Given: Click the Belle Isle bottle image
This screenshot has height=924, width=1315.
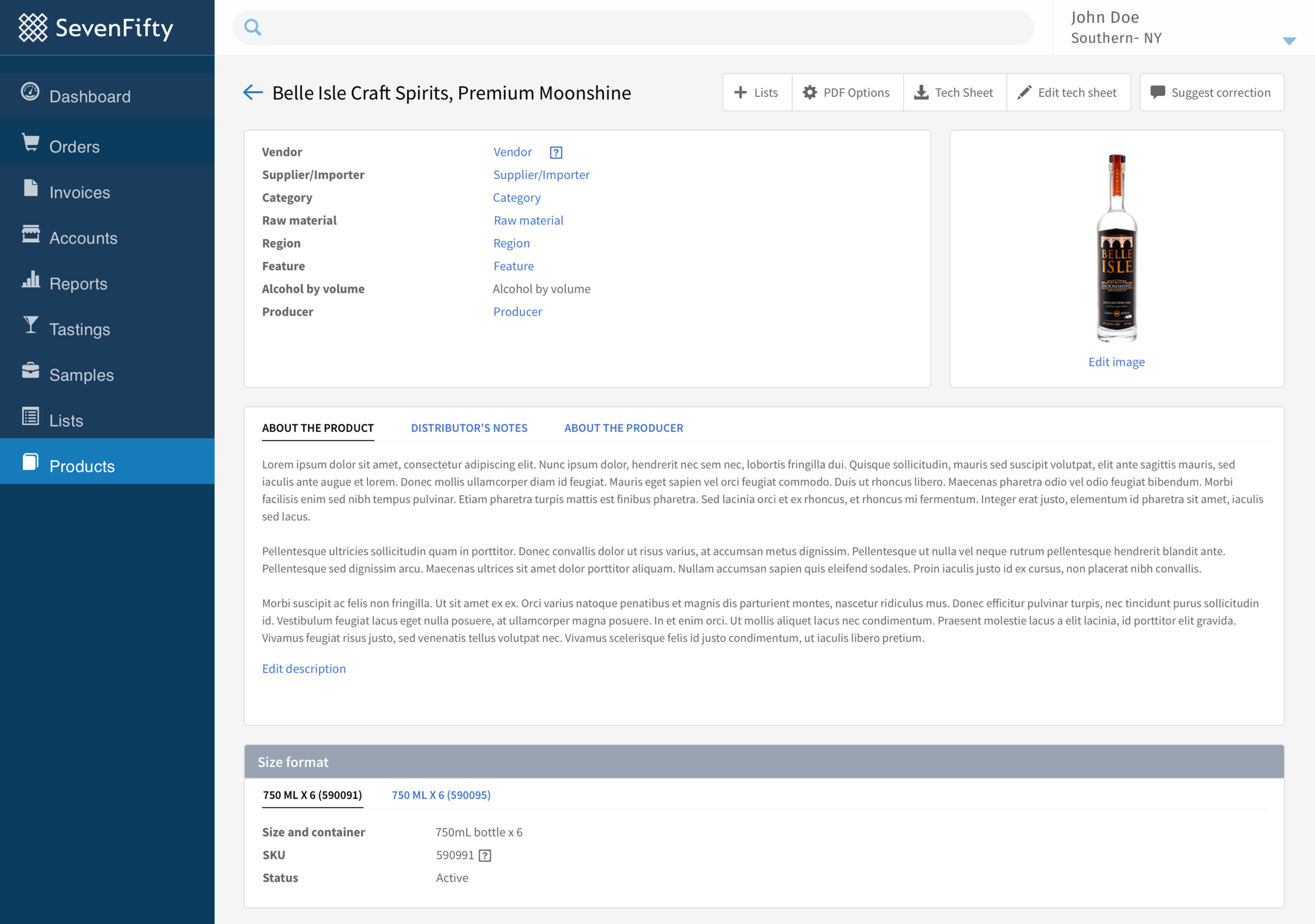Looking at the screenshot, I should coord(1117,247).
